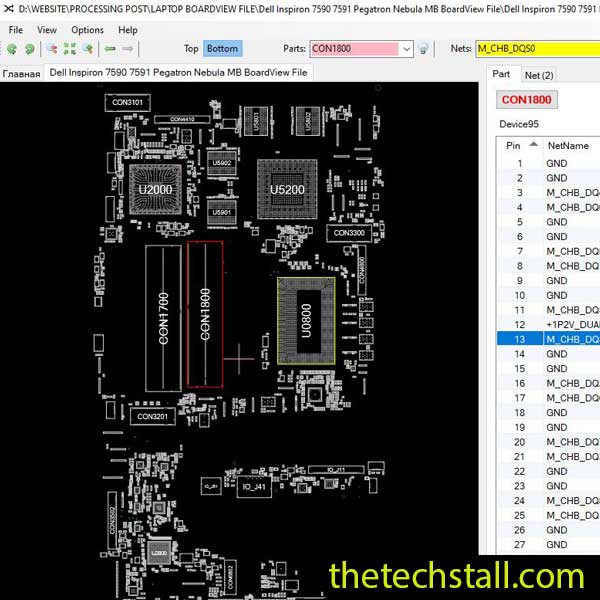Select the CON1700 connector on board

(163, 317)
